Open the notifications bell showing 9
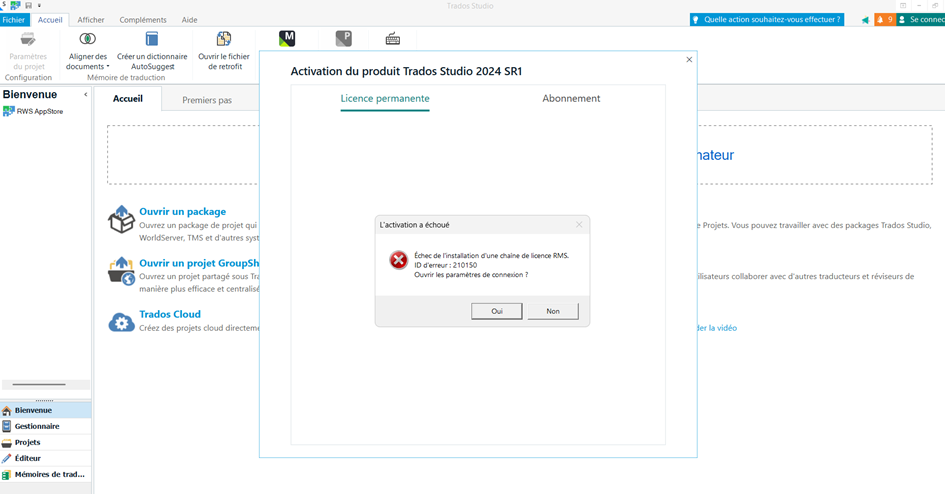945x494 pixels. [884, 19]
